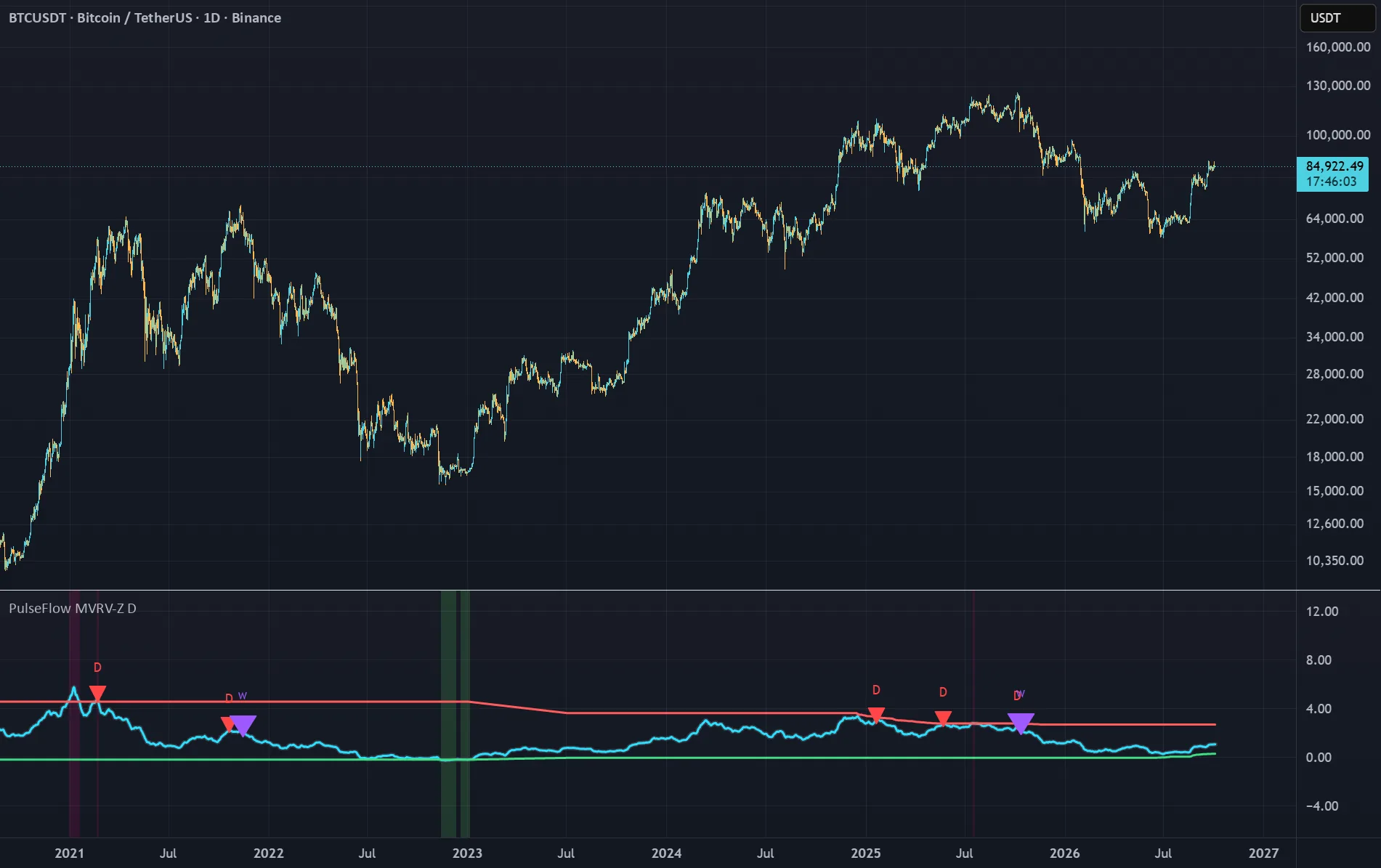
Task: Click the 4.00 indicator scale label
Action: pos(1319,709)
